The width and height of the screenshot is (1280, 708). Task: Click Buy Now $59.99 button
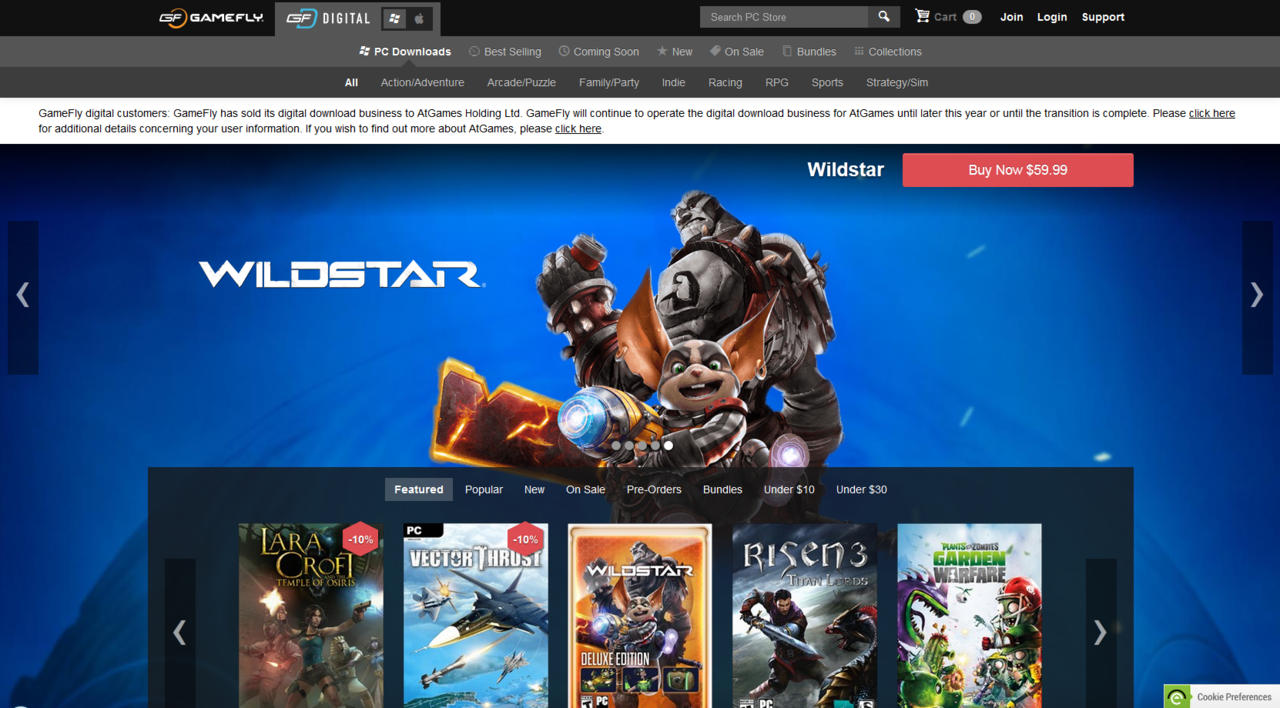[x=1018, y=170]
